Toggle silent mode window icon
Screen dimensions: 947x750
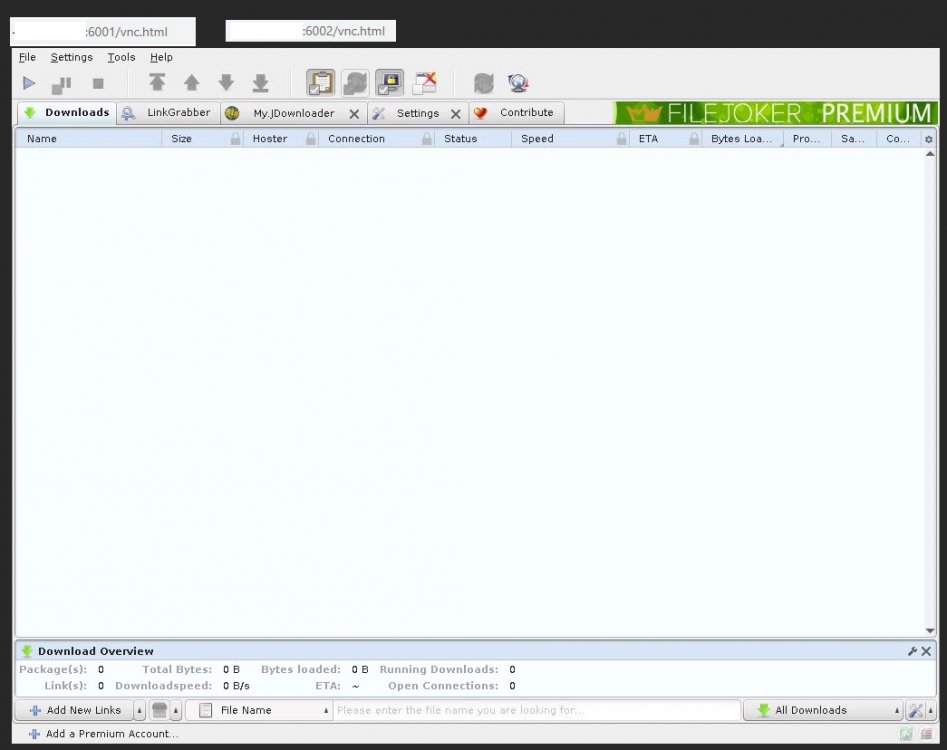tap(425, 83)
